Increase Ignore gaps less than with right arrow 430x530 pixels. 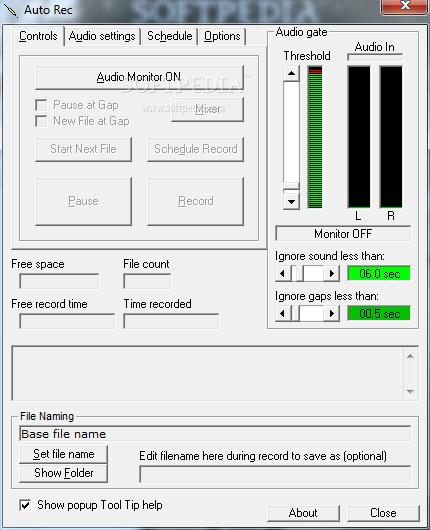point(332,314)
